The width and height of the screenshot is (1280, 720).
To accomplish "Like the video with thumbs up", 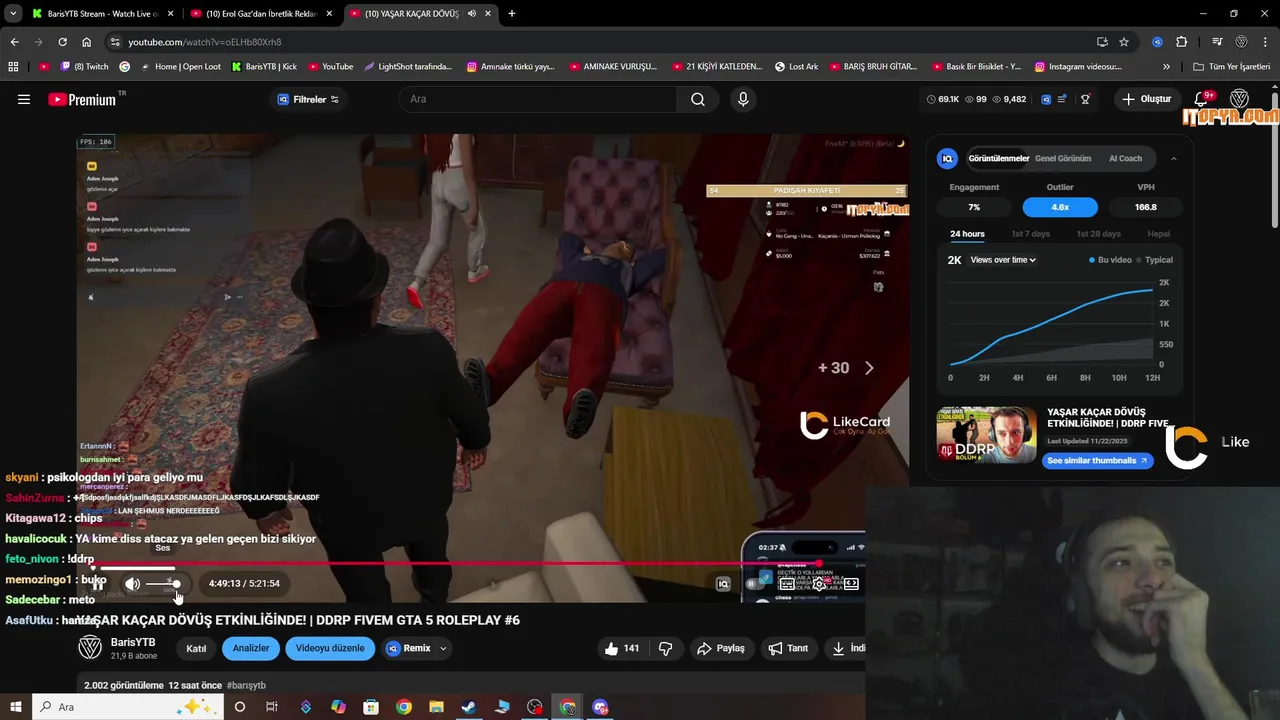I will tap(621, 648).
